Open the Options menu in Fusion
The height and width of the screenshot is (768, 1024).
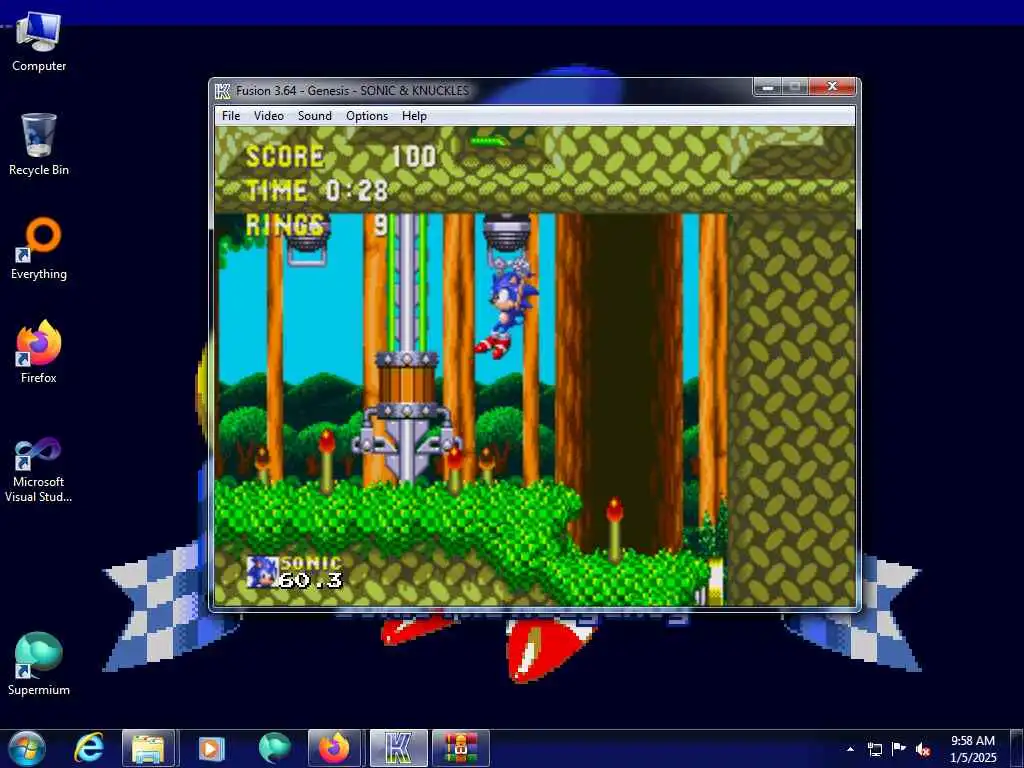click(367, 116)
